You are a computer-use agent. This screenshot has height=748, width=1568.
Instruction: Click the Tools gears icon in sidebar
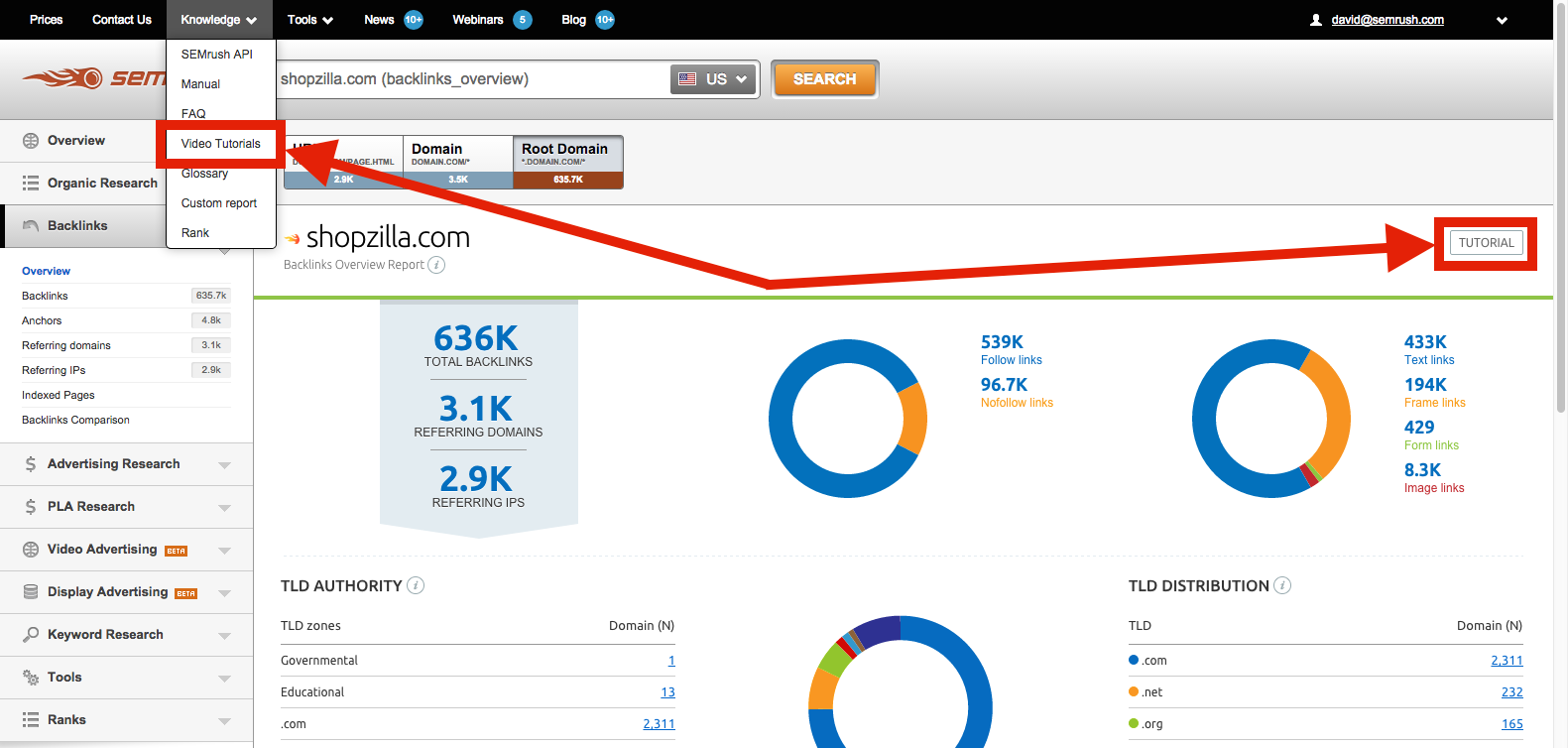(x=31, y=678)
